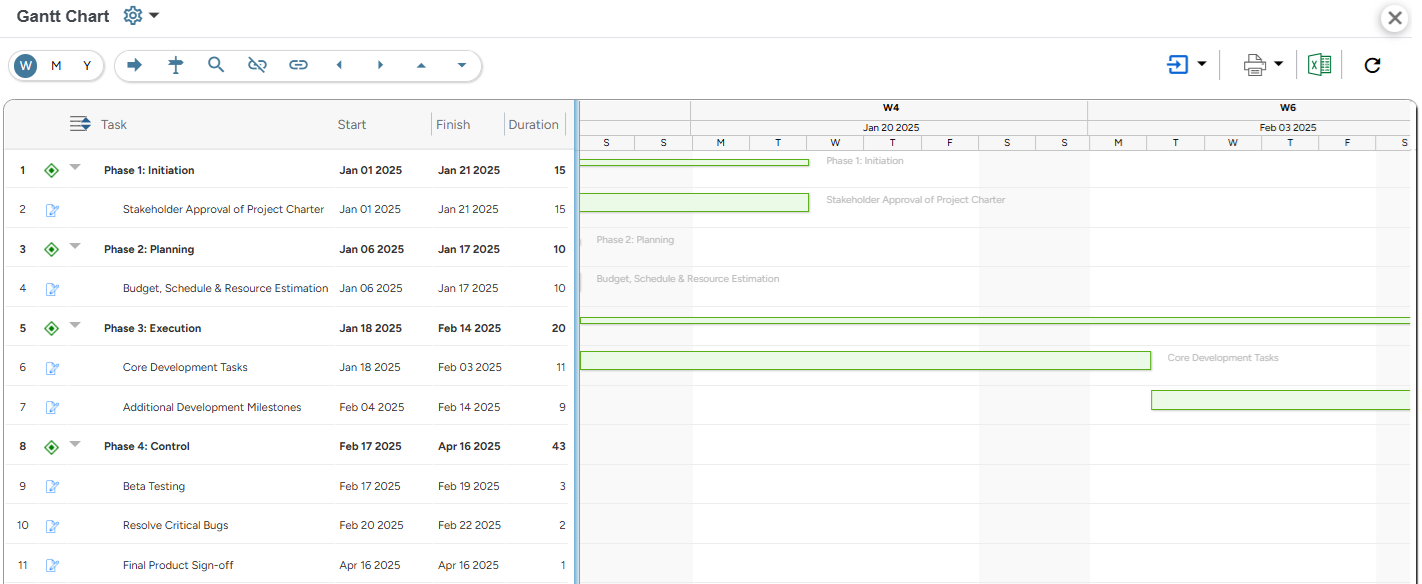Click the Stakeholder Approval Gantt bar
The width and height of the screenshot is (1422, 584).
[x=694, y=202]
